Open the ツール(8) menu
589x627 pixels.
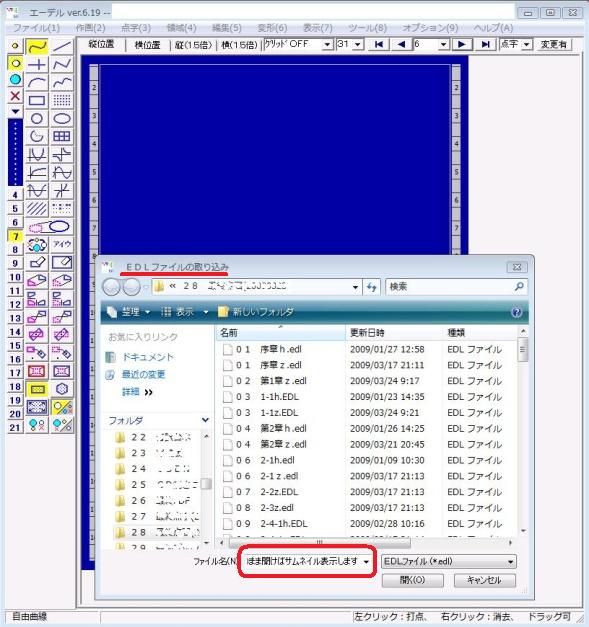tap(367, 28)
